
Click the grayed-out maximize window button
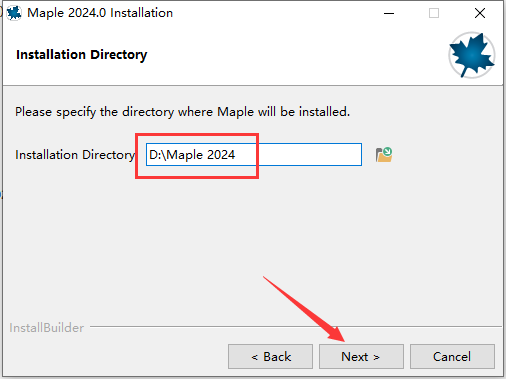click(434, 13)
